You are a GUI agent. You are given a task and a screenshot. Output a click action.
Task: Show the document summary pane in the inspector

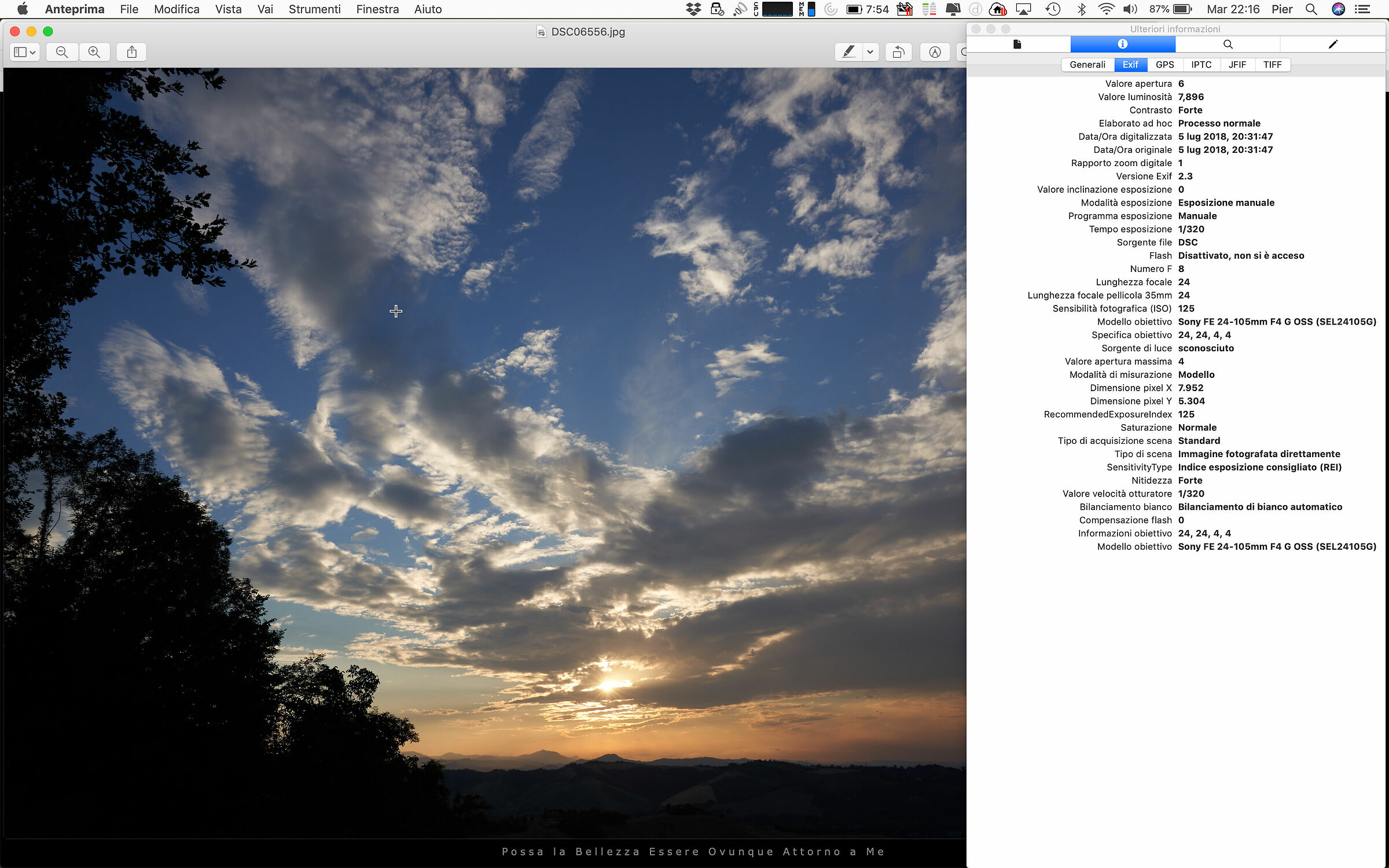point(1017,44)
